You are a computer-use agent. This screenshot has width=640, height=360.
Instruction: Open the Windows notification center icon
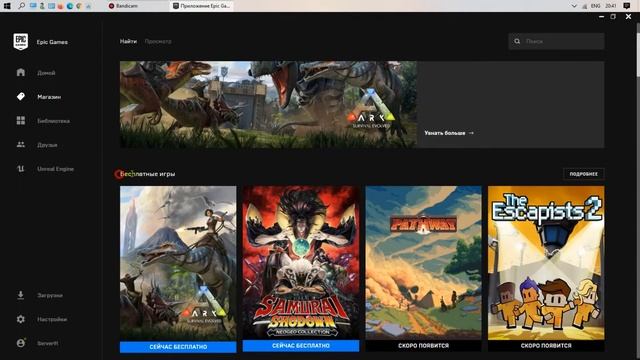[x=627, y=6]
